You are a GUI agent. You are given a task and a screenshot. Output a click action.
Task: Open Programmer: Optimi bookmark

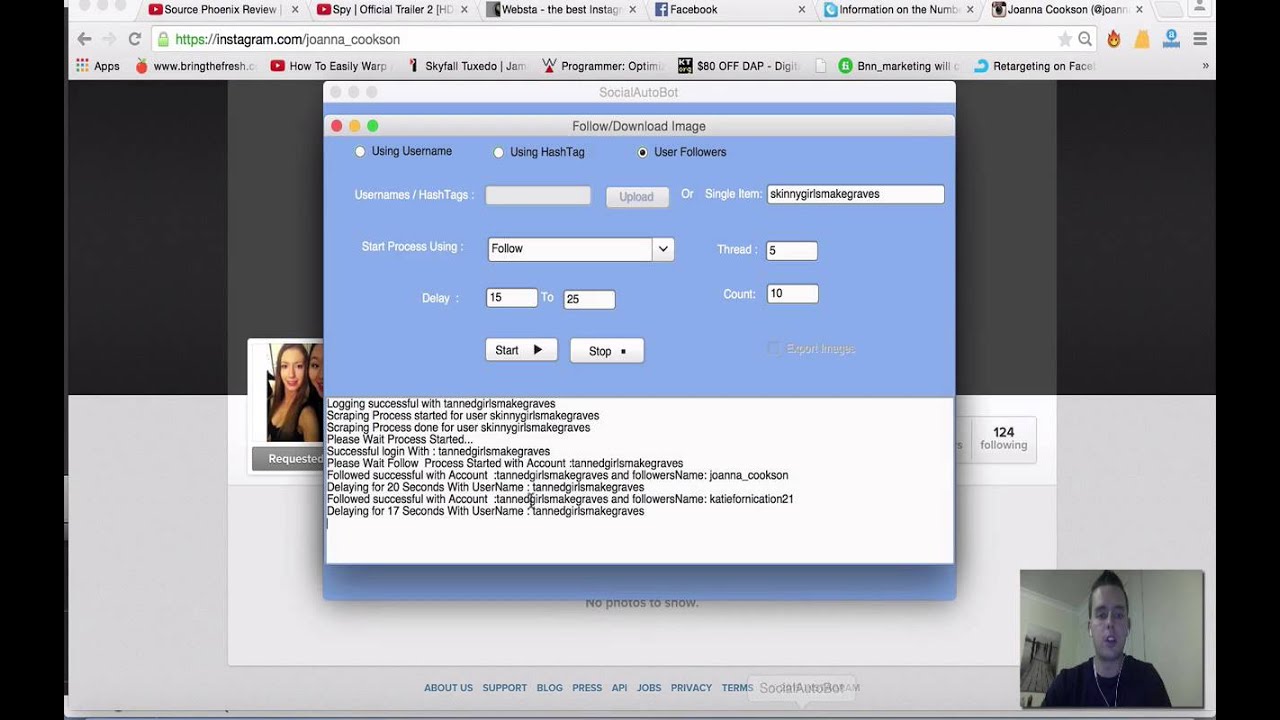click(x=601, y=66)
